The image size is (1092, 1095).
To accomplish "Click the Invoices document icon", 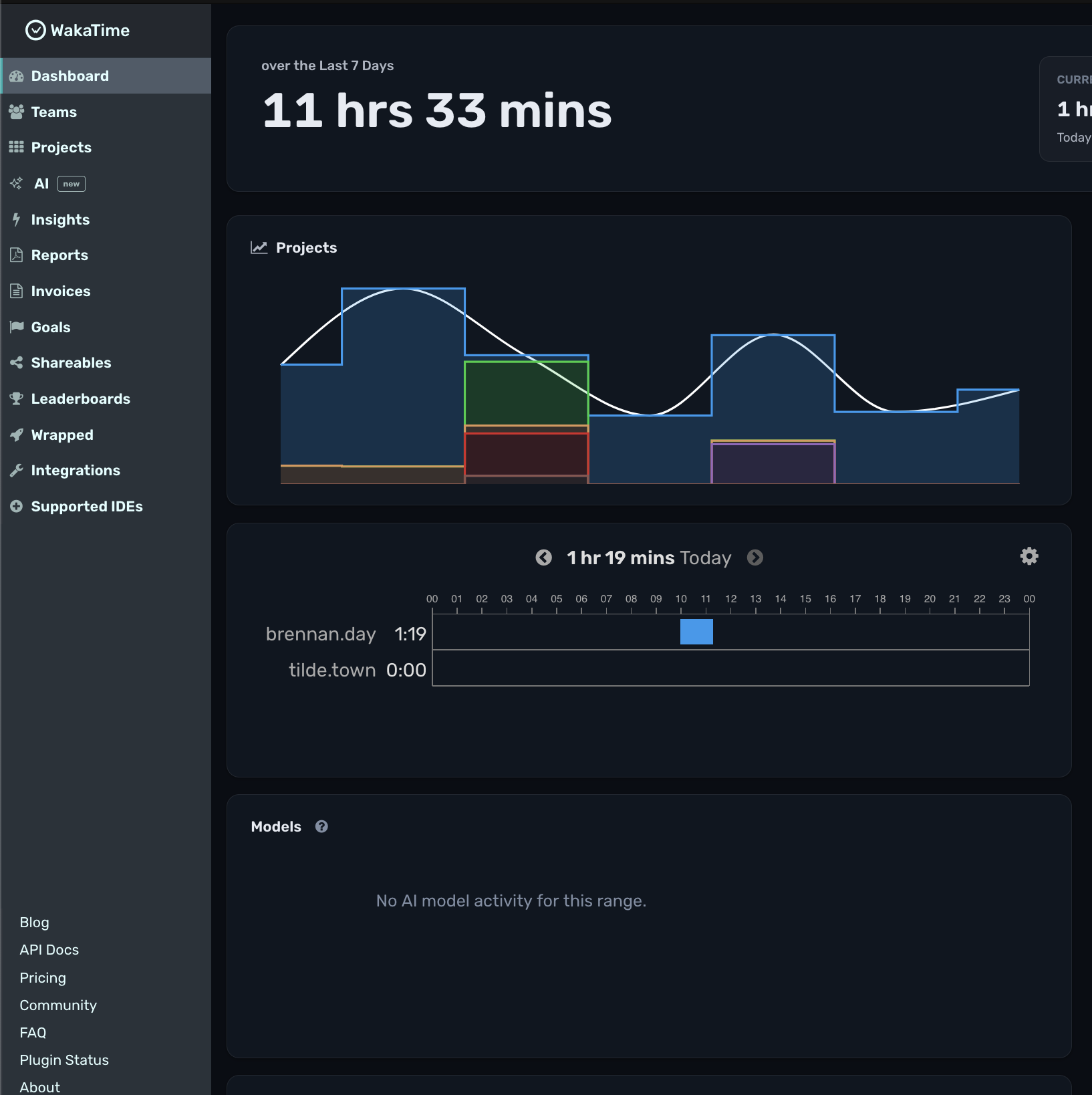I will pyautogui.click(x=17, y=291).
